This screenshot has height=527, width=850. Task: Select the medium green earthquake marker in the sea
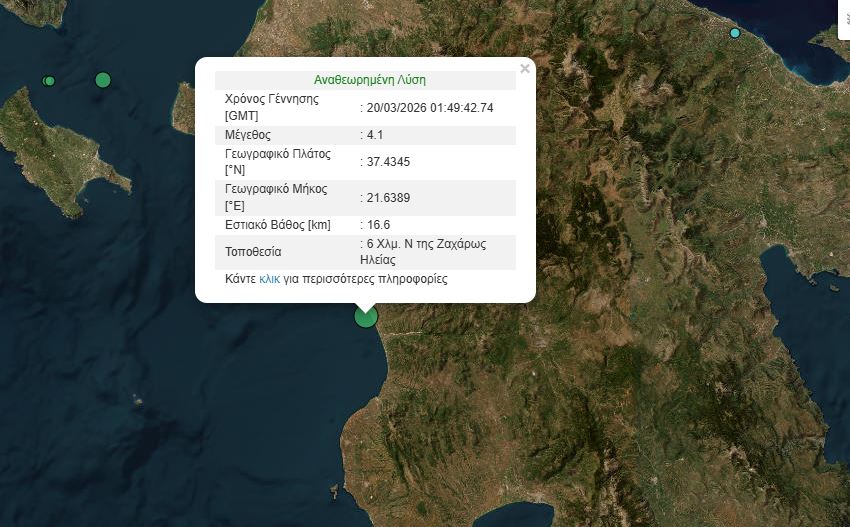103,80
